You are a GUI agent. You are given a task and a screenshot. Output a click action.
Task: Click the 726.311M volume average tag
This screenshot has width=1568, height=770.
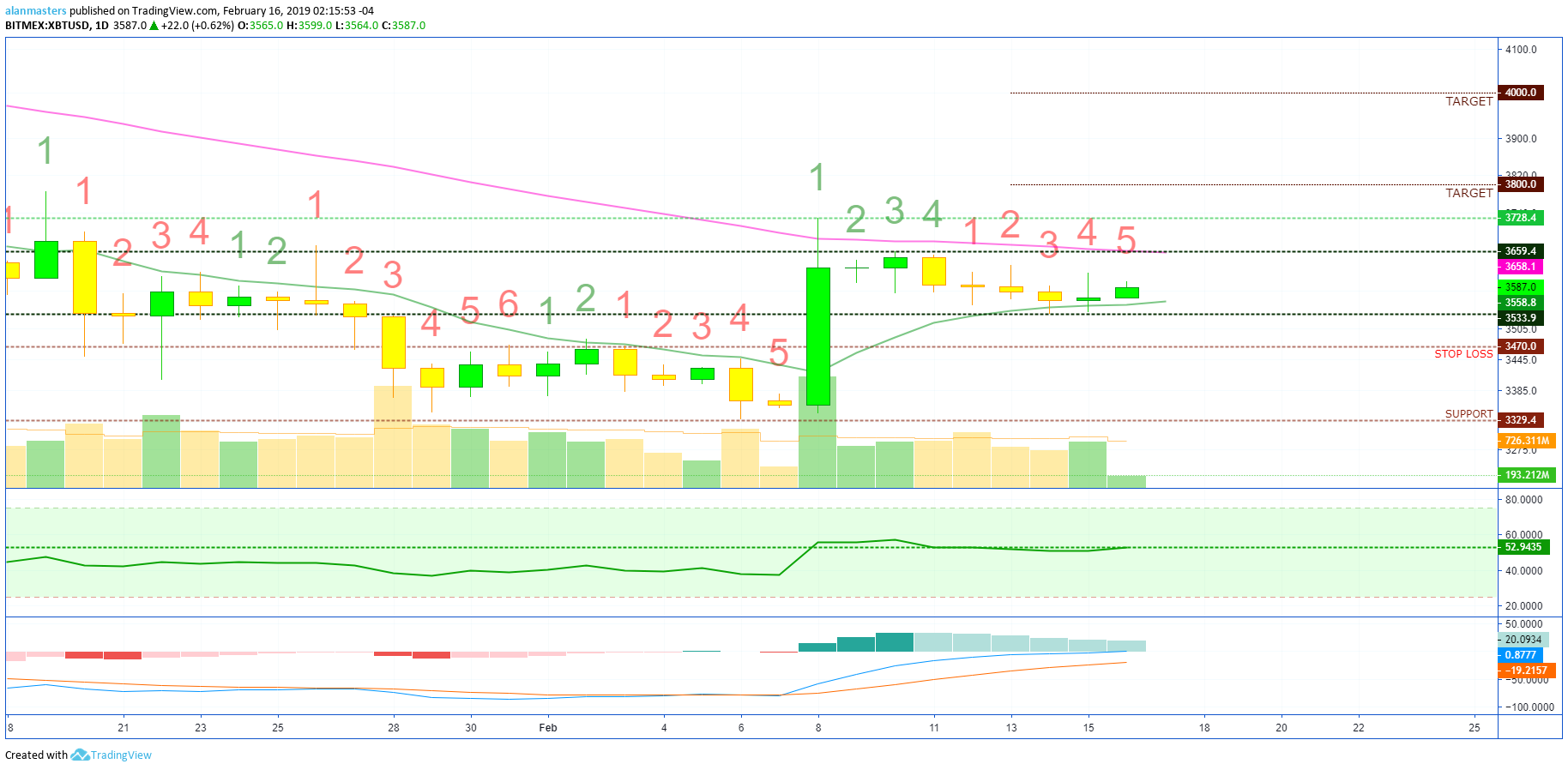tap(1527, 441)
